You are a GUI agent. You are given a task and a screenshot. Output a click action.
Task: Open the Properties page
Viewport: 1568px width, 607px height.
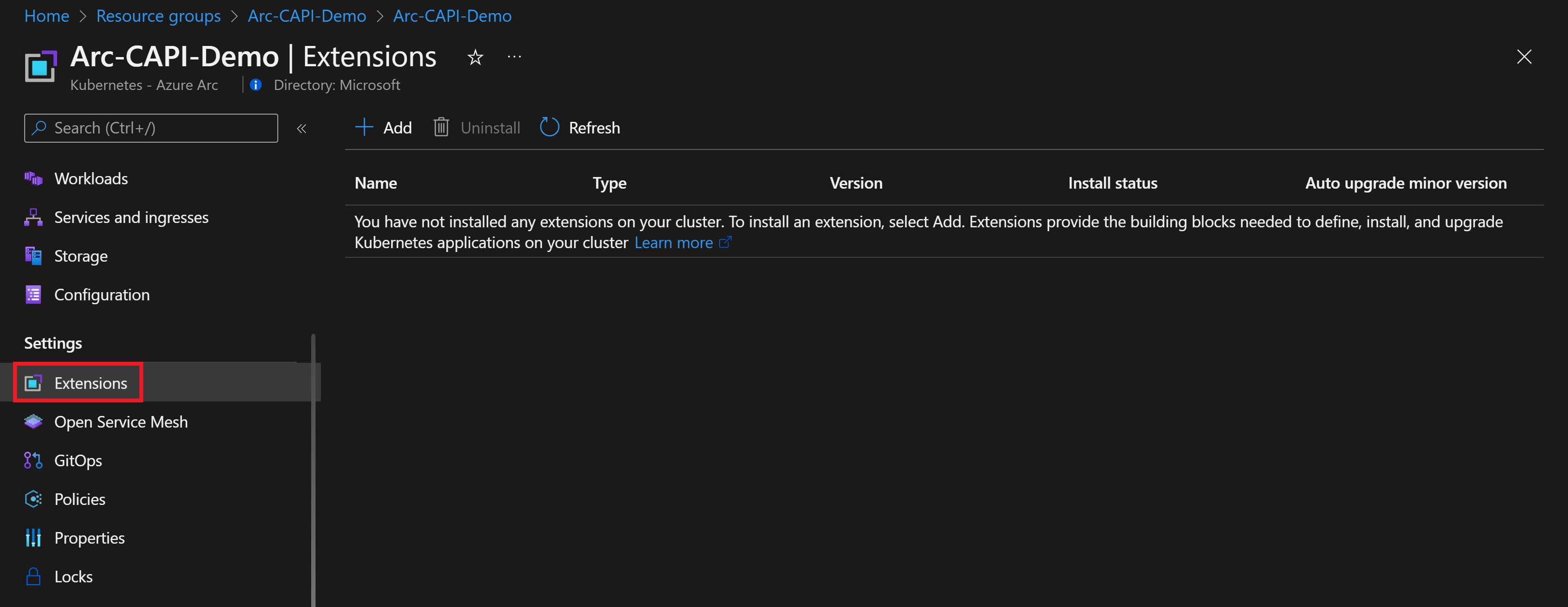click(90, 538)
